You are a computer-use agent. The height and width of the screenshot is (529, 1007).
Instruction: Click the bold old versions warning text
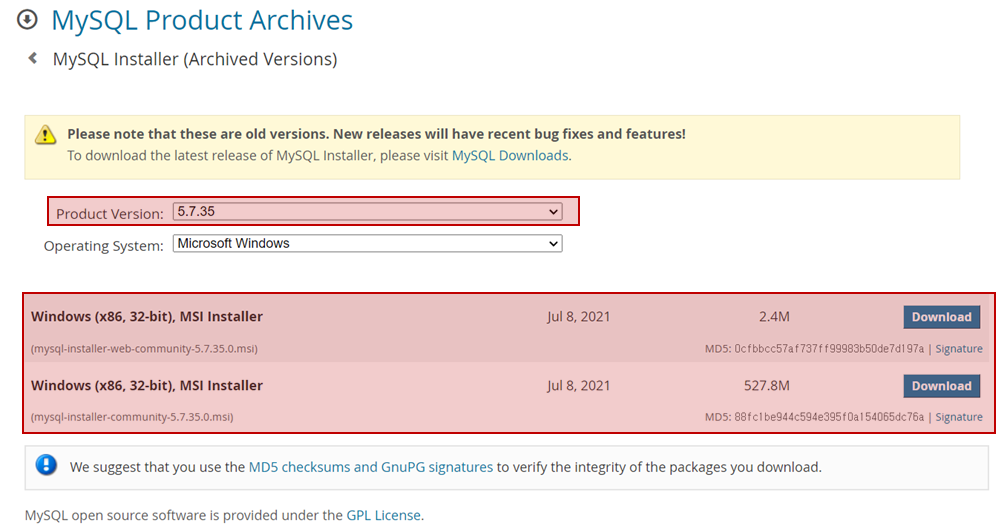[x=376, y=134]
